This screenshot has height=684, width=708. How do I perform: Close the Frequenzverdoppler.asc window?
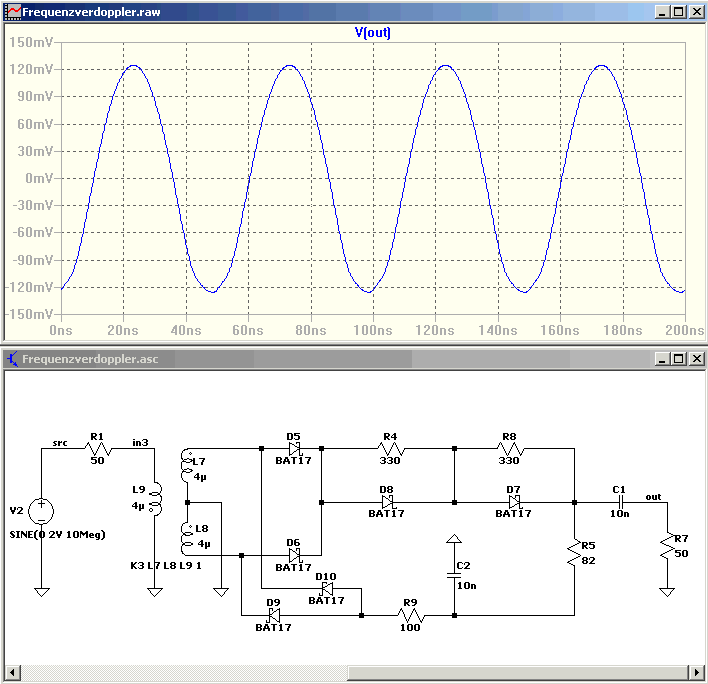click(696, 359)
